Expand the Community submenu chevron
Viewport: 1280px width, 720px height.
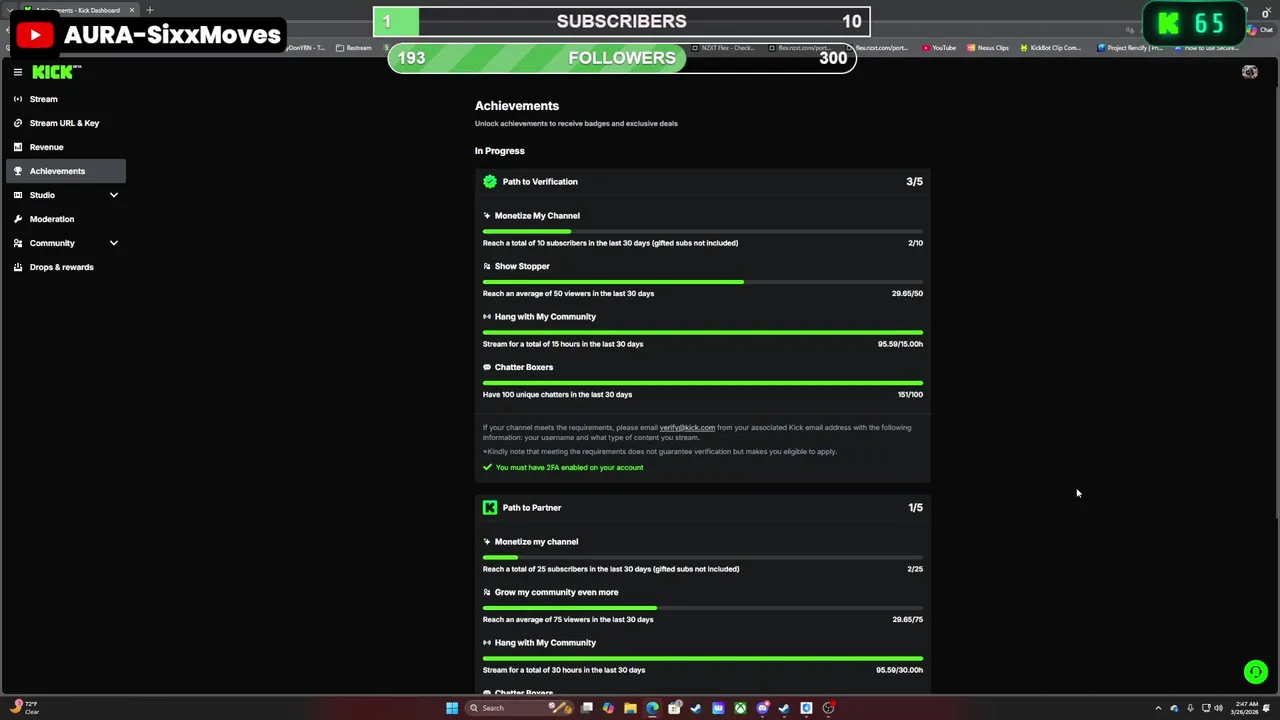click(x=113, y=243)
